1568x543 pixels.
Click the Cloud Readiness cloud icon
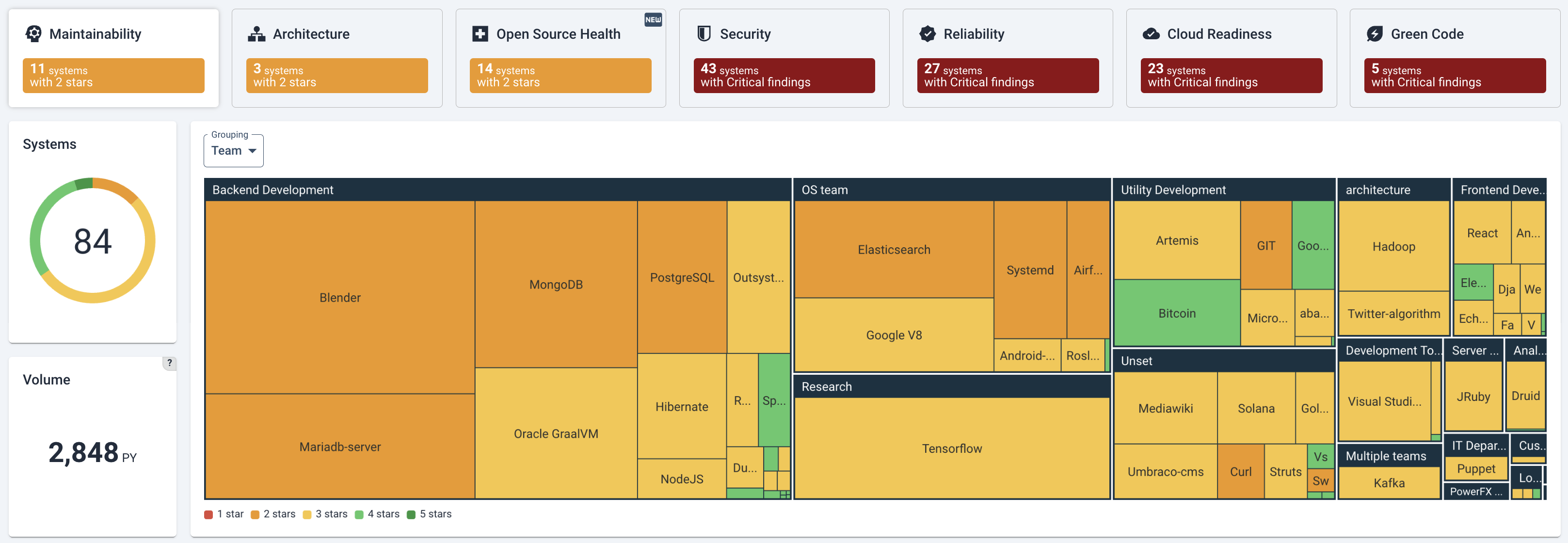(x=1151, y=33)
